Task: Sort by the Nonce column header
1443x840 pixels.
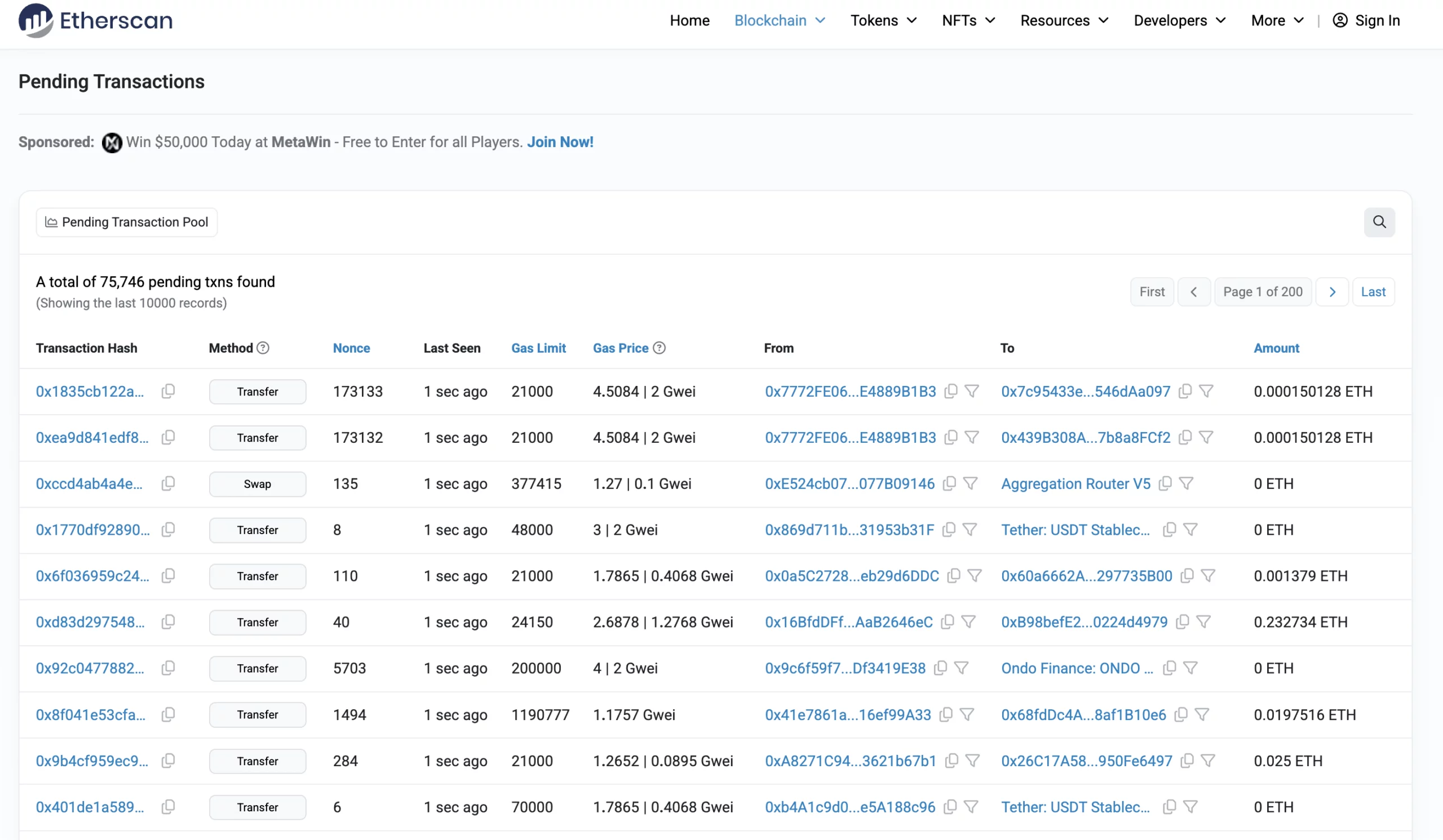Action: [351, 348]
